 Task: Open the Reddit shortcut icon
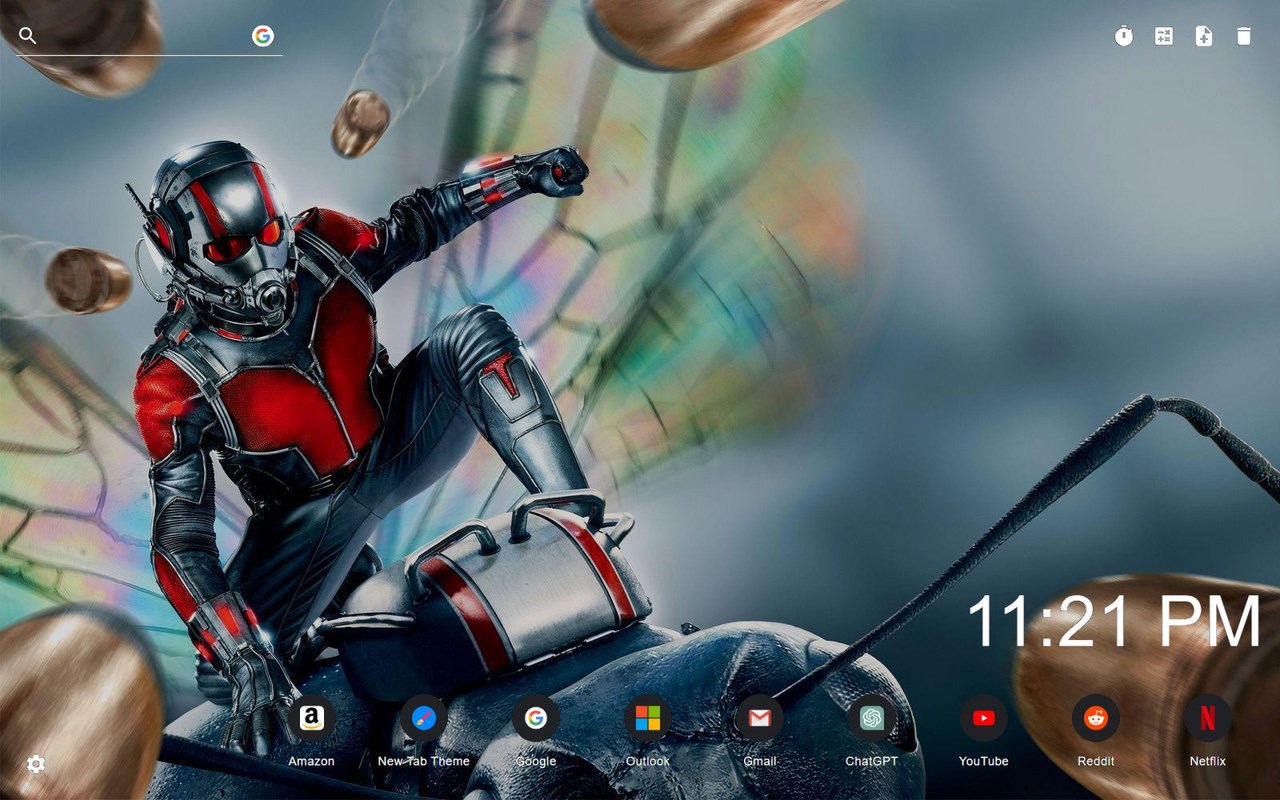click(x=1096, y=718)
